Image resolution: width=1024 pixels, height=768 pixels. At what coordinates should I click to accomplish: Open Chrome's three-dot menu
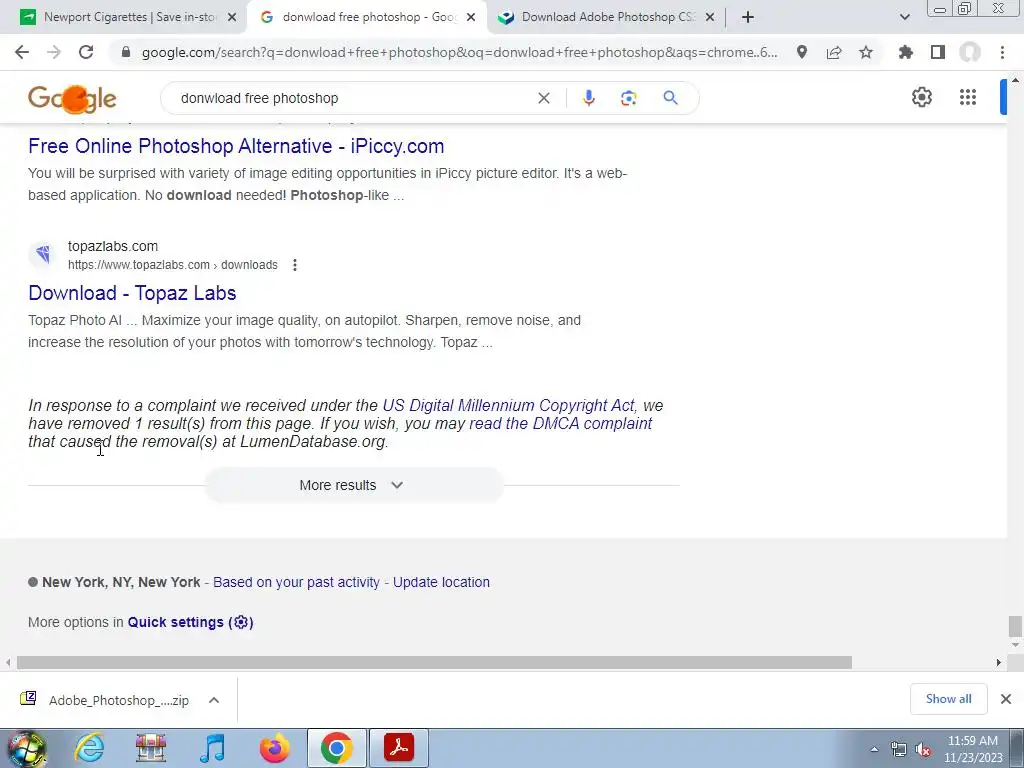pyautogui.click(x=1002, y=52)
